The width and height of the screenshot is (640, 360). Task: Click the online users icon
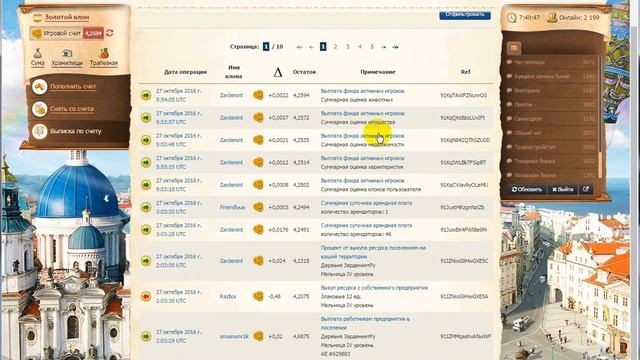pyautogui.click(x=552, y=18)
